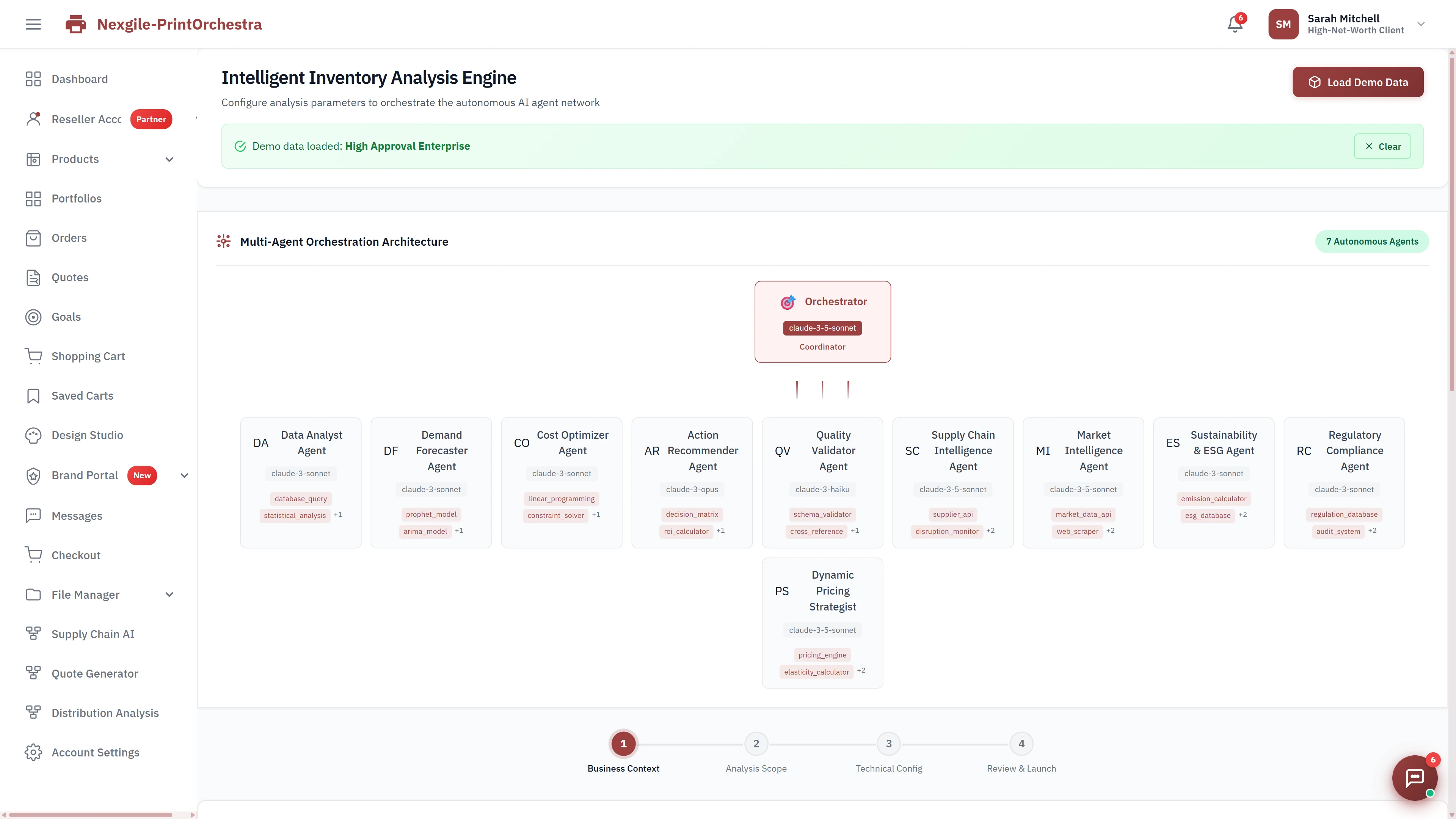Click the notification bell
Screen dimensions: 1456x819
pos(1235,24)
